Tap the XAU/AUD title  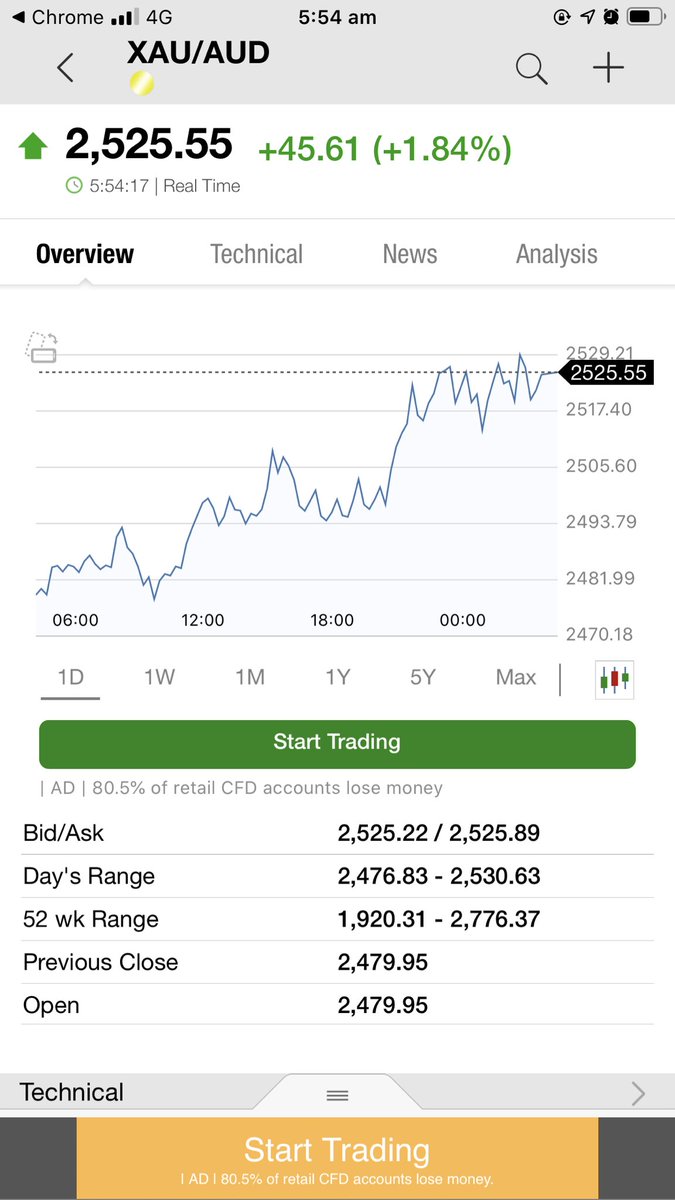(x=198, y=52)
